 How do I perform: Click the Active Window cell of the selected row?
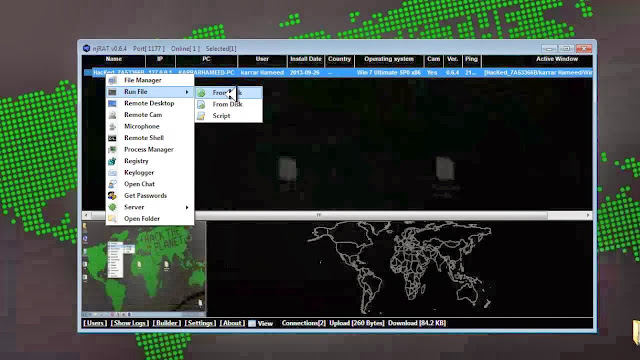click(538, 73)
